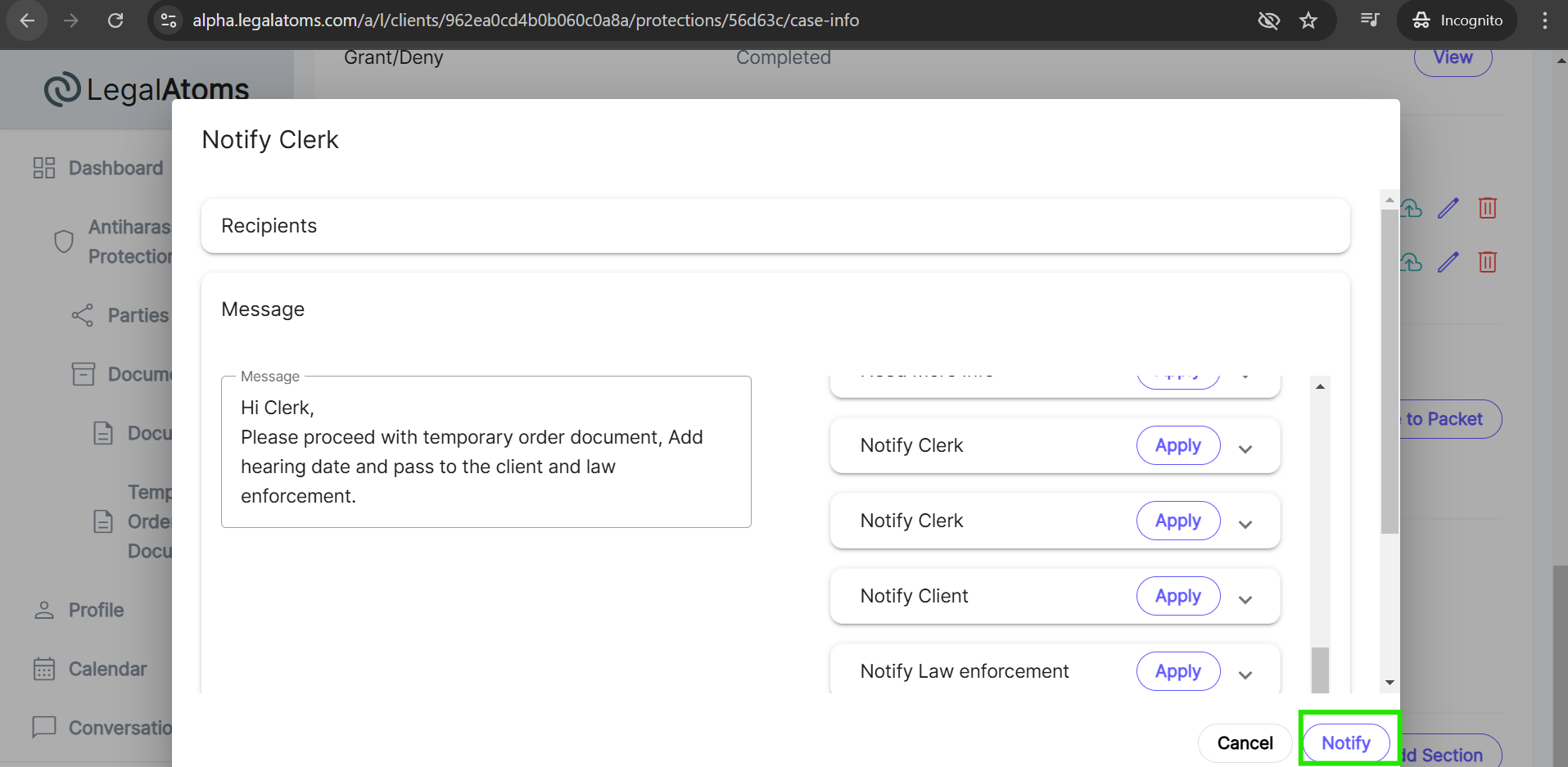This screenshot has height=767, width=1568.
Task: Click the Grant/Deny row label
Action: click(394, 57)
